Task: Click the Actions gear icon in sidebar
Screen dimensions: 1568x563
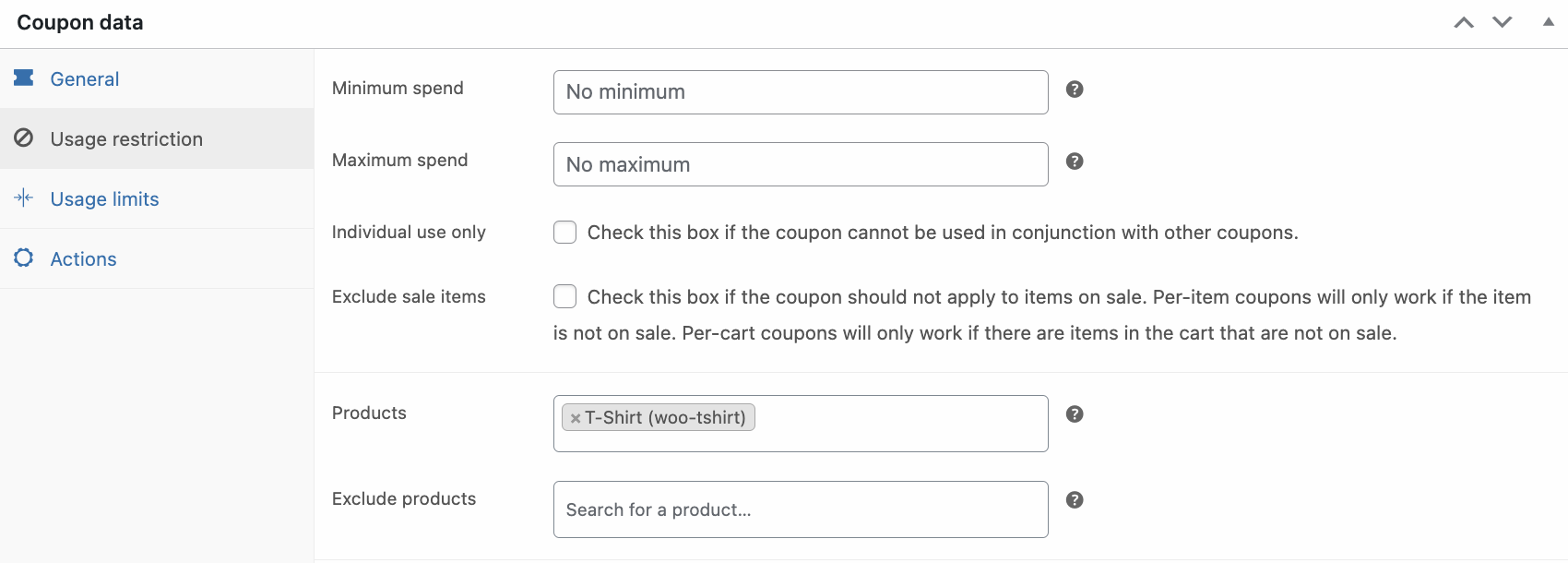Action: coord(24,258)
